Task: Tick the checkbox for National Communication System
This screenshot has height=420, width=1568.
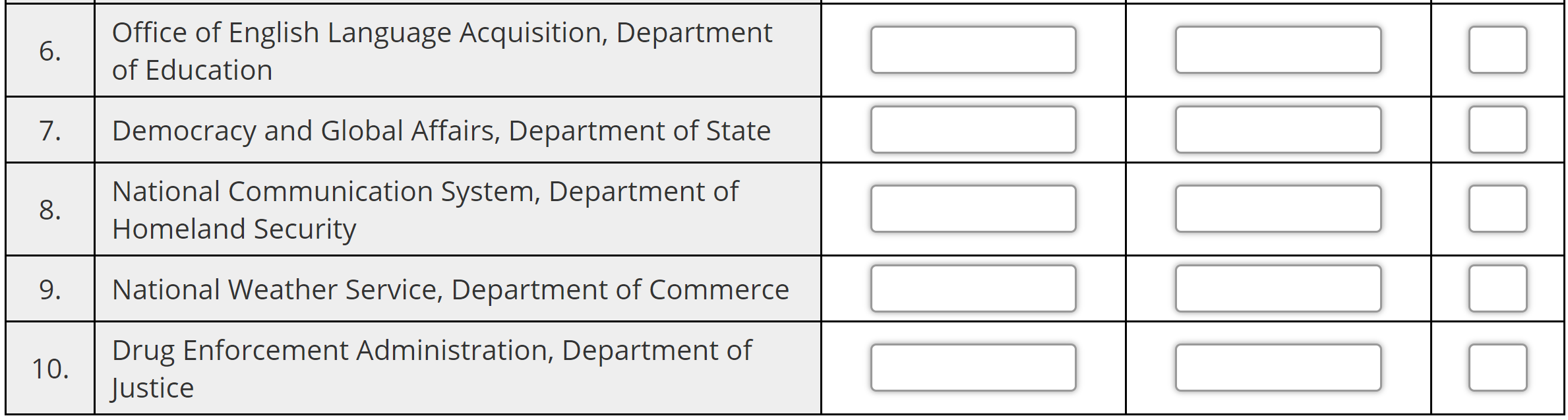Action: pos(1498,210)
